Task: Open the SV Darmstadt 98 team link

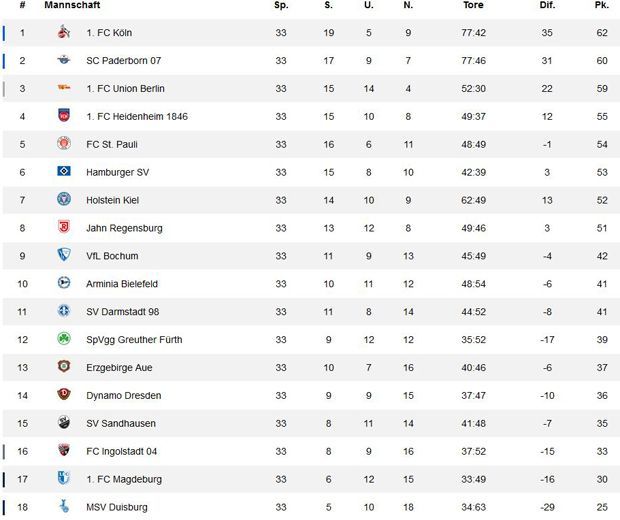Action: click(123, 312)
